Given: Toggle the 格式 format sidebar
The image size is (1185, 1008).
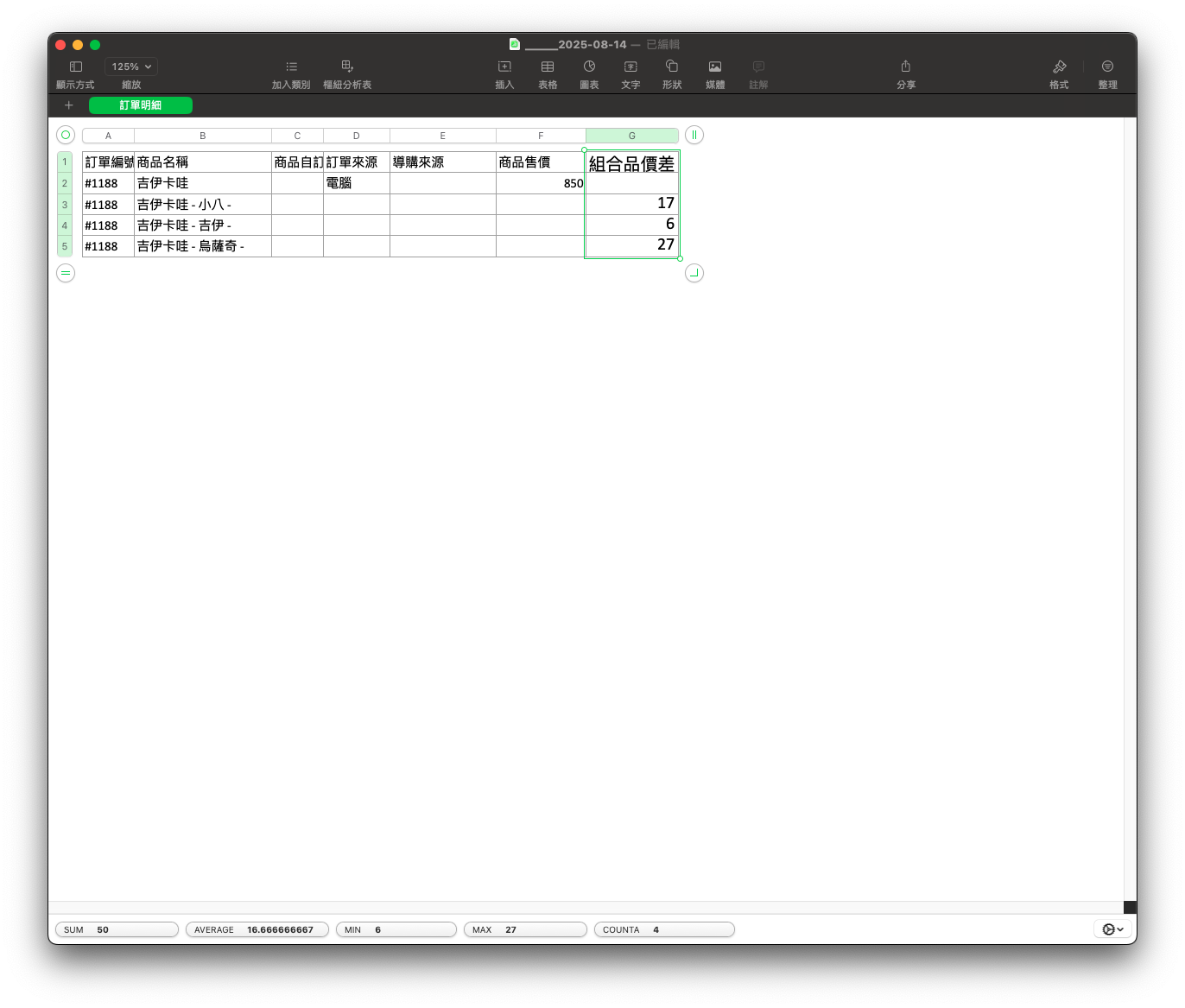Looking at the screenshot, I should point(1059,67).
